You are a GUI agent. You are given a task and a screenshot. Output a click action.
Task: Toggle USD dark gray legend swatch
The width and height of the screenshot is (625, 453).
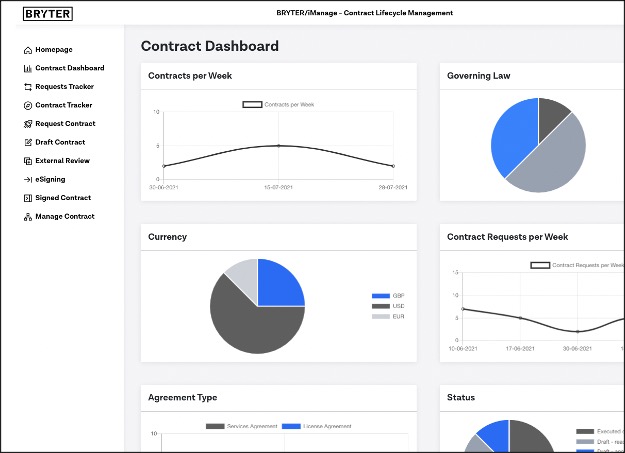pyautogui.click(x=381, y=306)
